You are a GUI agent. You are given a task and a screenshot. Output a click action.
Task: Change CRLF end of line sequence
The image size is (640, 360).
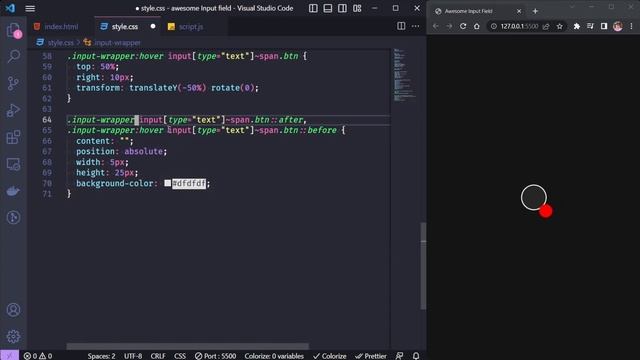(x=158, y=356)
